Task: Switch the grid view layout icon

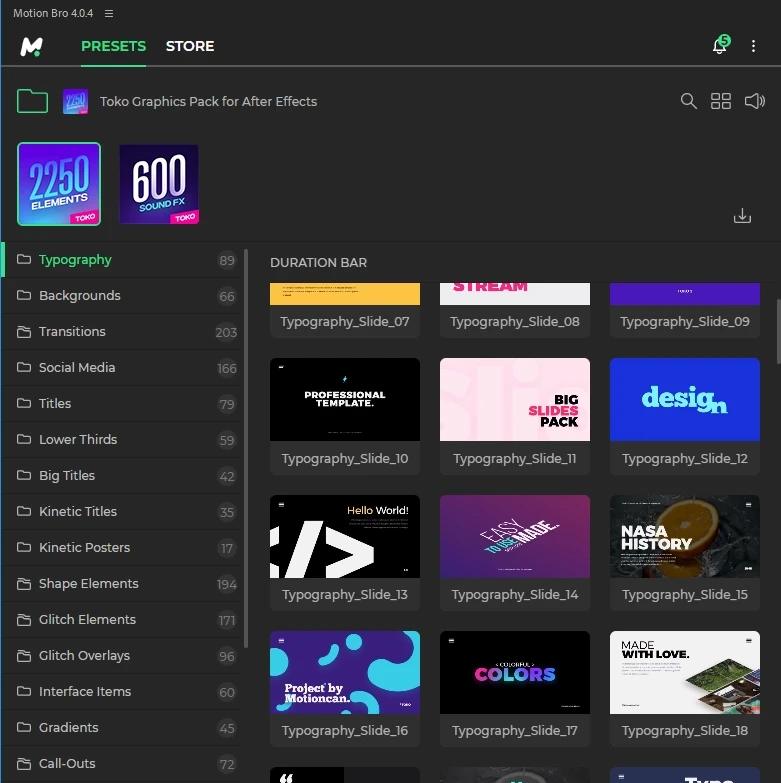Action: pyautogui.click(x=721, y=101)
